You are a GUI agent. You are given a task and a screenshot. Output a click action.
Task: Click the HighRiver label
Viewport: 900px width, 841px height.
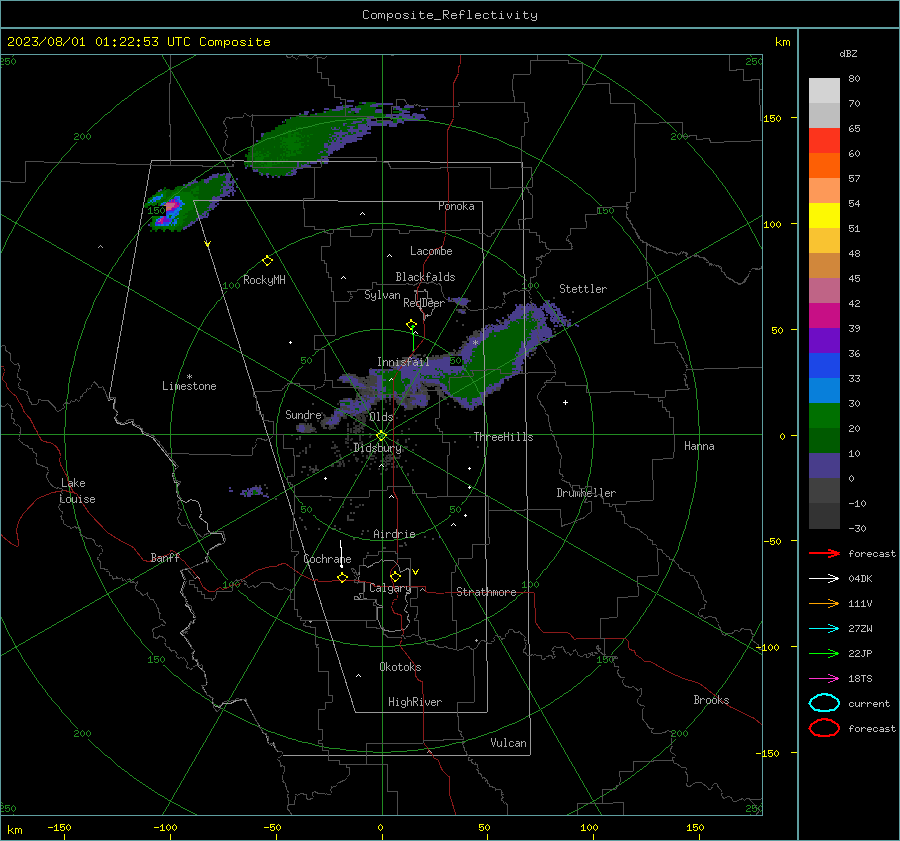[415, 702]
